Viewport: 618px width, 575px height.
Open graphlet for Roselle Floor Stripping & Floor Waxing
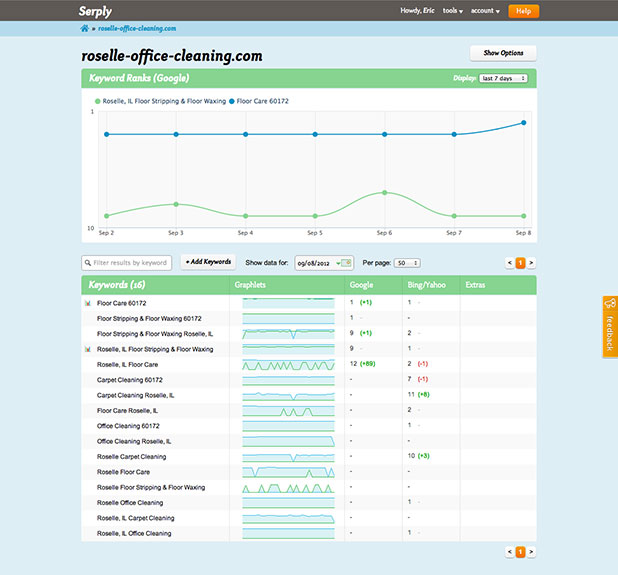(x=289, y=488)
